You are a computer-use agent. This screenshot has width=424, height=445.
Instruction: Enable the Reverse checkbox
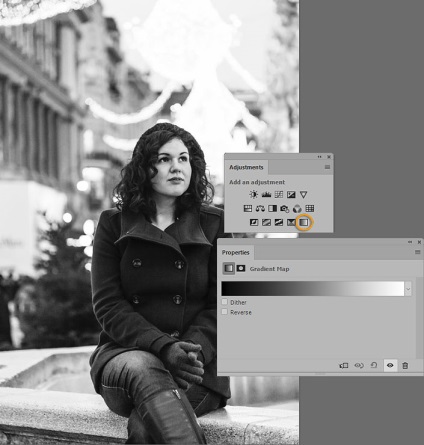pos(225,312)
